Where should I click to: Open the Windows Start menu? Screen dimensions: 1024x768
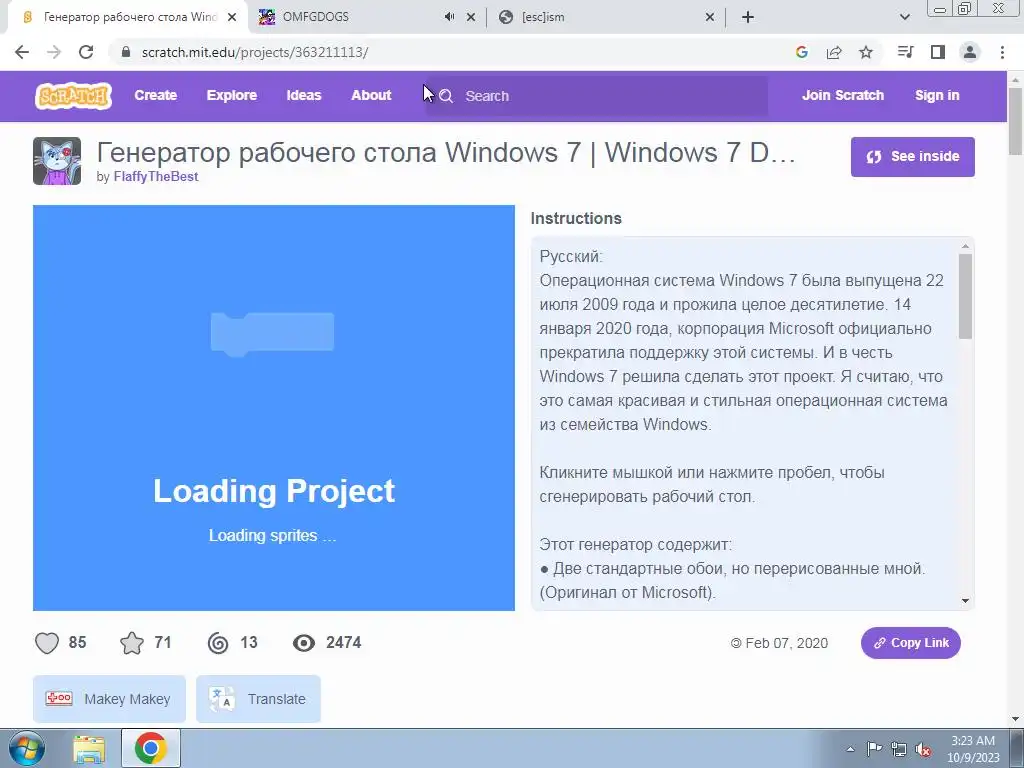[26, 748]
